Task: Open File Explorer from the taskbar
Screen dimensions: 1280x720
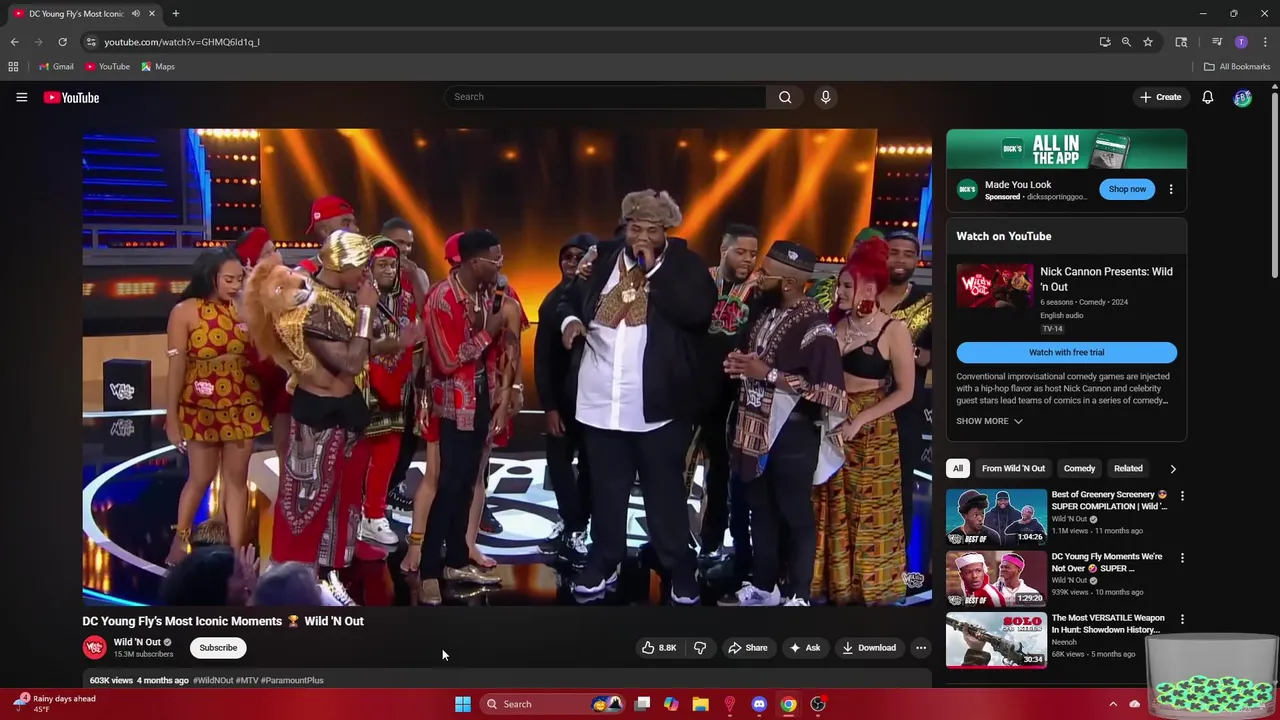Action: point(701,704)
